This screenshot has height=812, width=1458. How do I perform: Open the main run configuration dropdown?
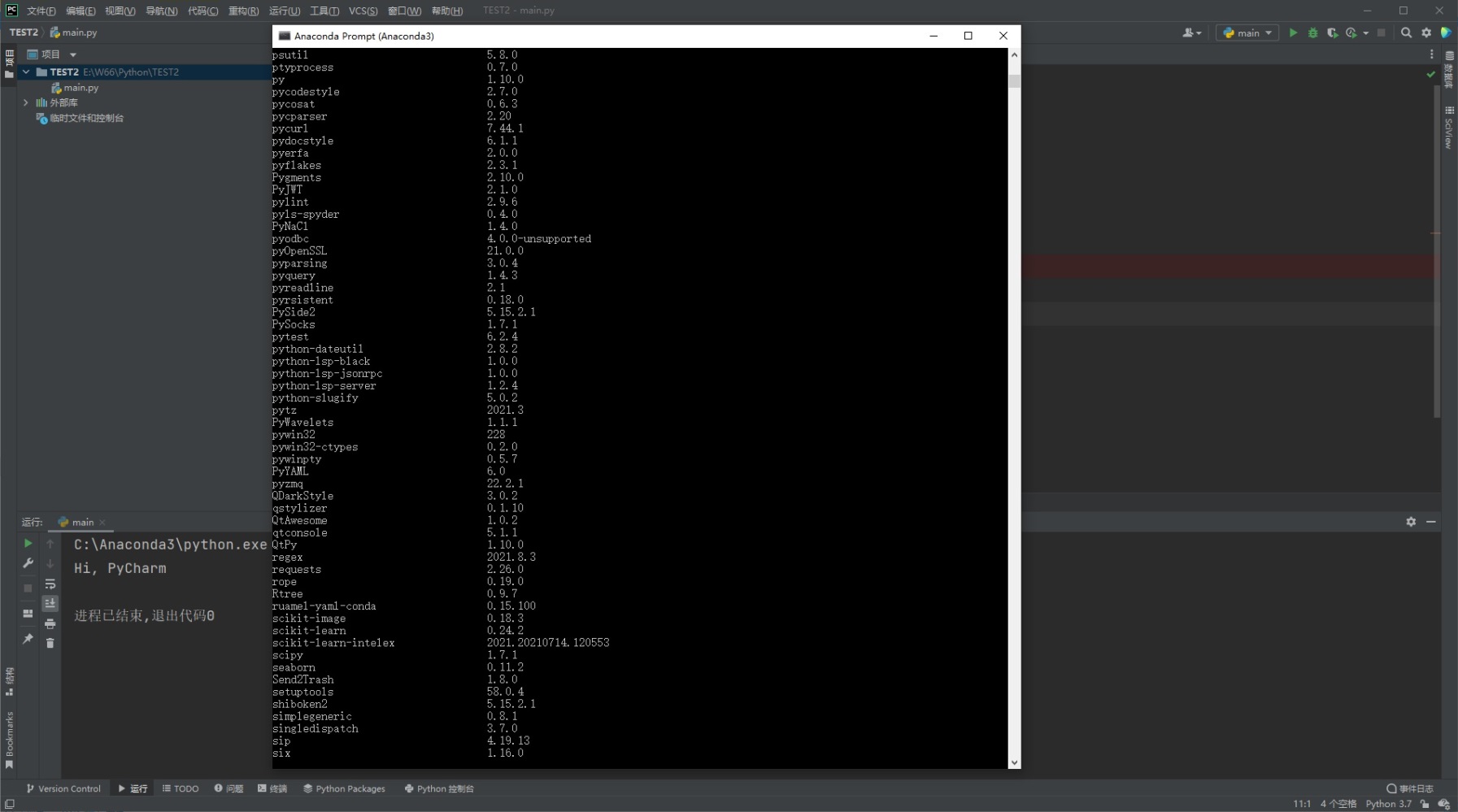click(x=1247, y=33)
